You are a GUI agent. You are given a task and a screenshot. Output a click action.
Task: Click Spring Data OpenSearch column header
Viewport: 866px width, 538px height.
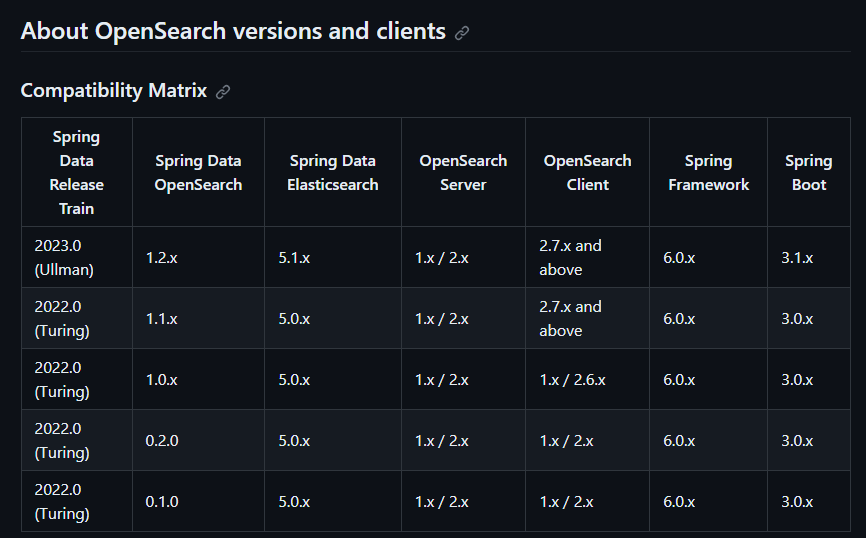tap(198, 172)
